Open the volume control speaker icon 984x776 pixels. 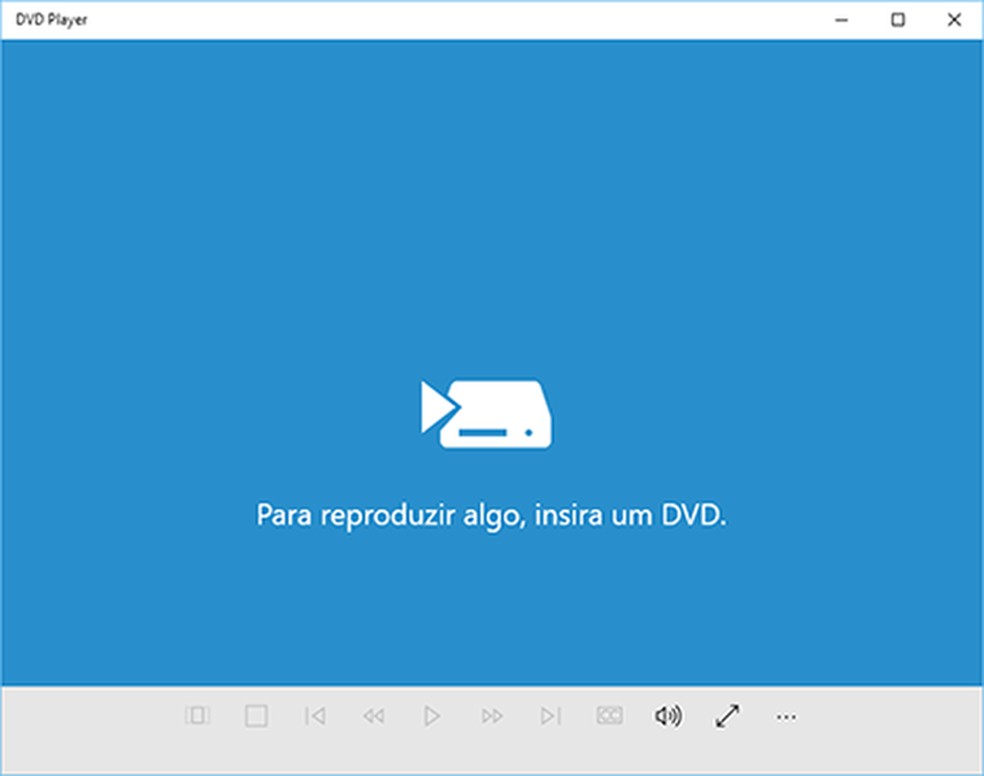pyautogui.click(x=669, y=716)
